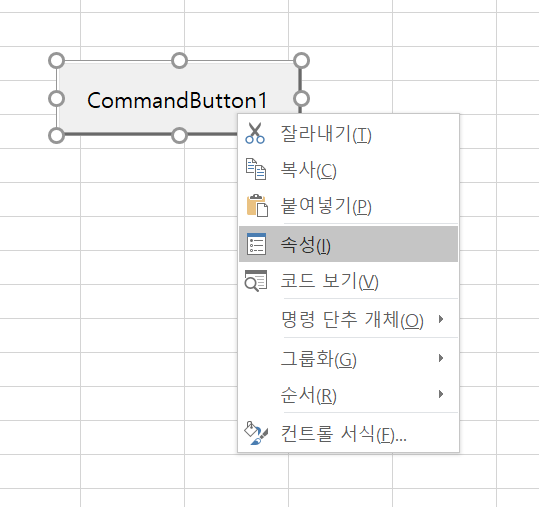The height and width of the screenshot is (507, 539).
Task: Click the Format Control paint bucket icon
Action: pos(256,433)
